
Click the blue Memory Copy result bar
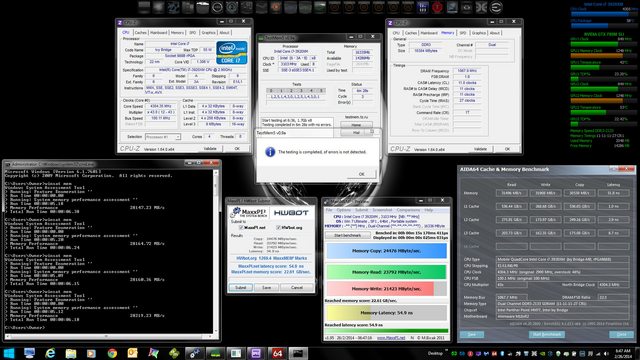(387, 251)
